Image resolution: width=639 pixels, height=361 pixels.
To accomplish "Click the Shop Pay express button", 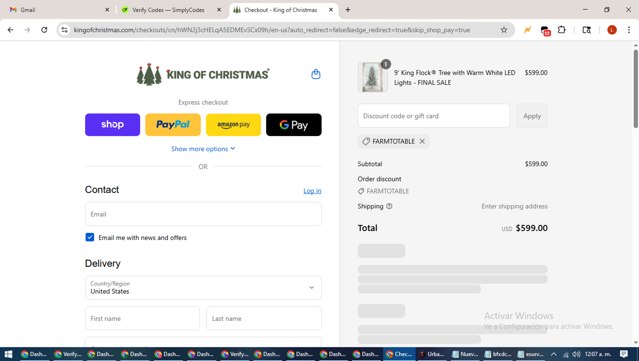I will pos(112,125).
